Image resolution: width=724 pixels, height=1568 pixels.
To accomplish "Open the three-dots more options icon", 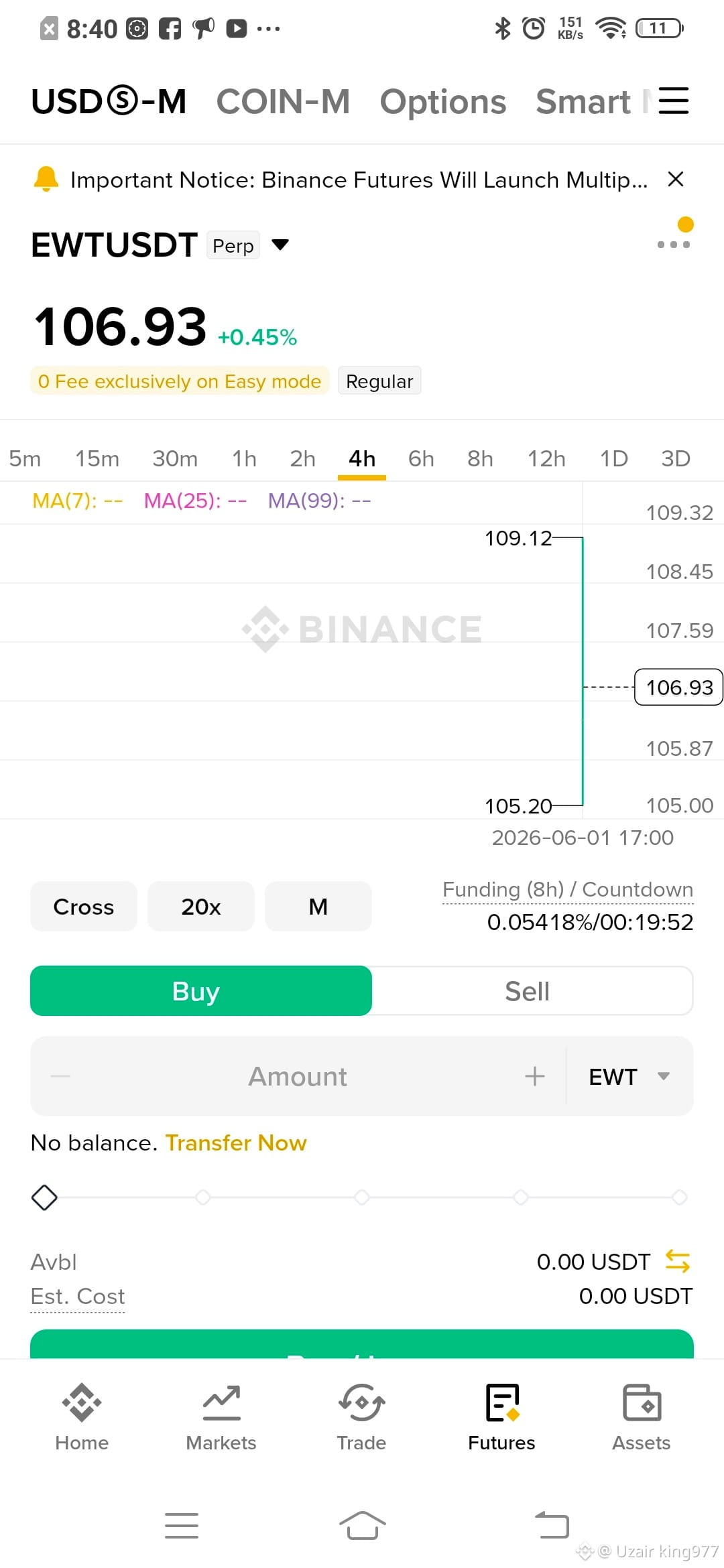I will pos(673,245).
